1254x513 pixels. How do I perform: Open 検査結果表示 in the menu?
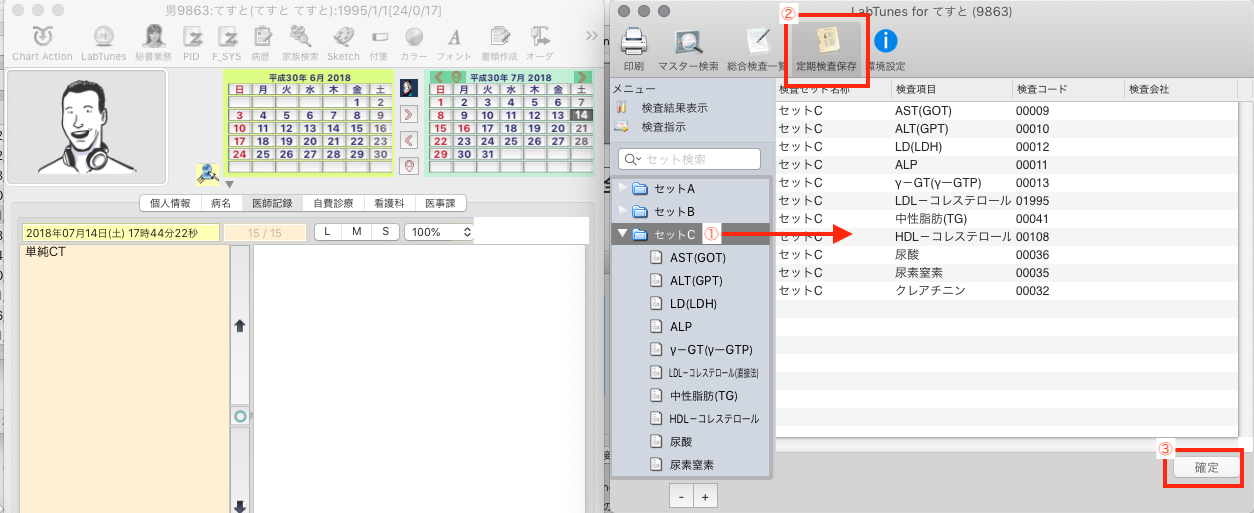(674, 108)
